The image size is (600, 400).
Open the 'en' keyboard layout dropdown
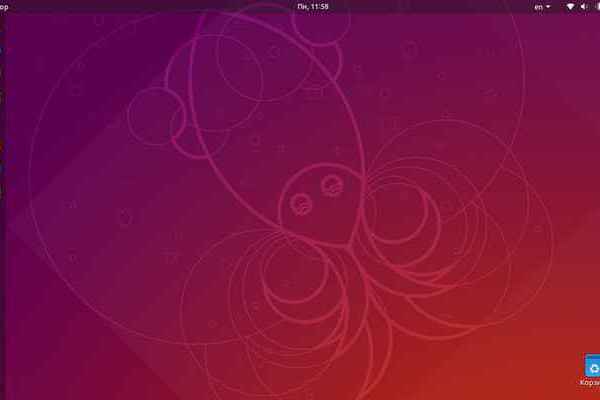pos(542,7)
